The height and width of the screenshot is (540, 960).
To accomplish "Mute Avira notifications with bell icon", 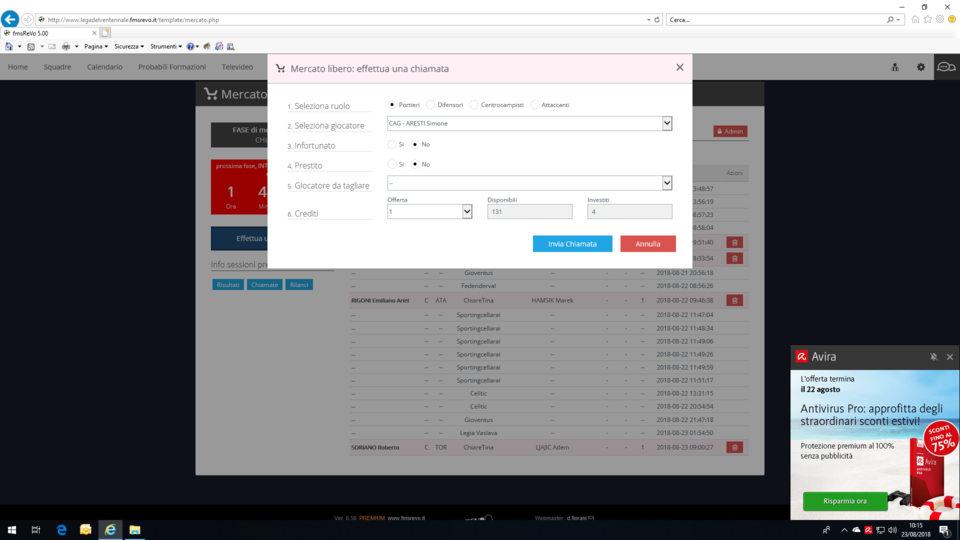I will point(933,357).
